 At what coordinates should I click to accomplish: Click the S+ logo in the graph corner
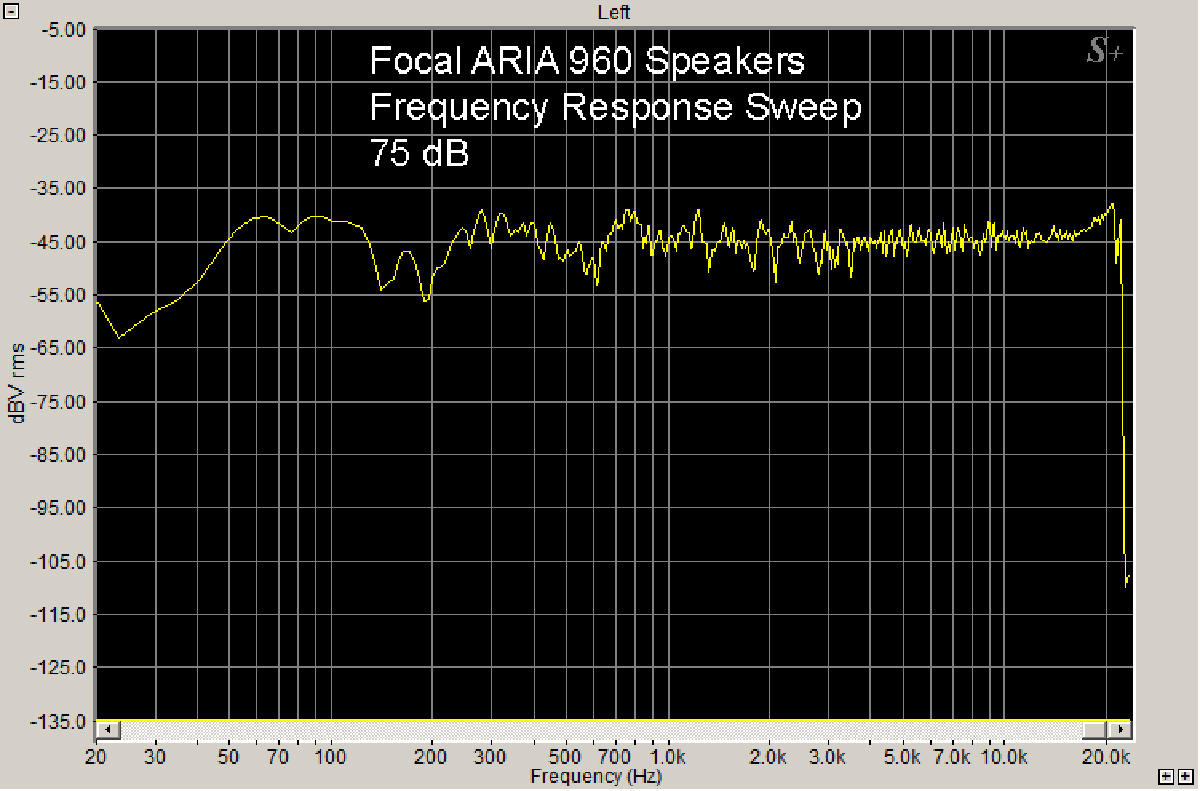1104,52
